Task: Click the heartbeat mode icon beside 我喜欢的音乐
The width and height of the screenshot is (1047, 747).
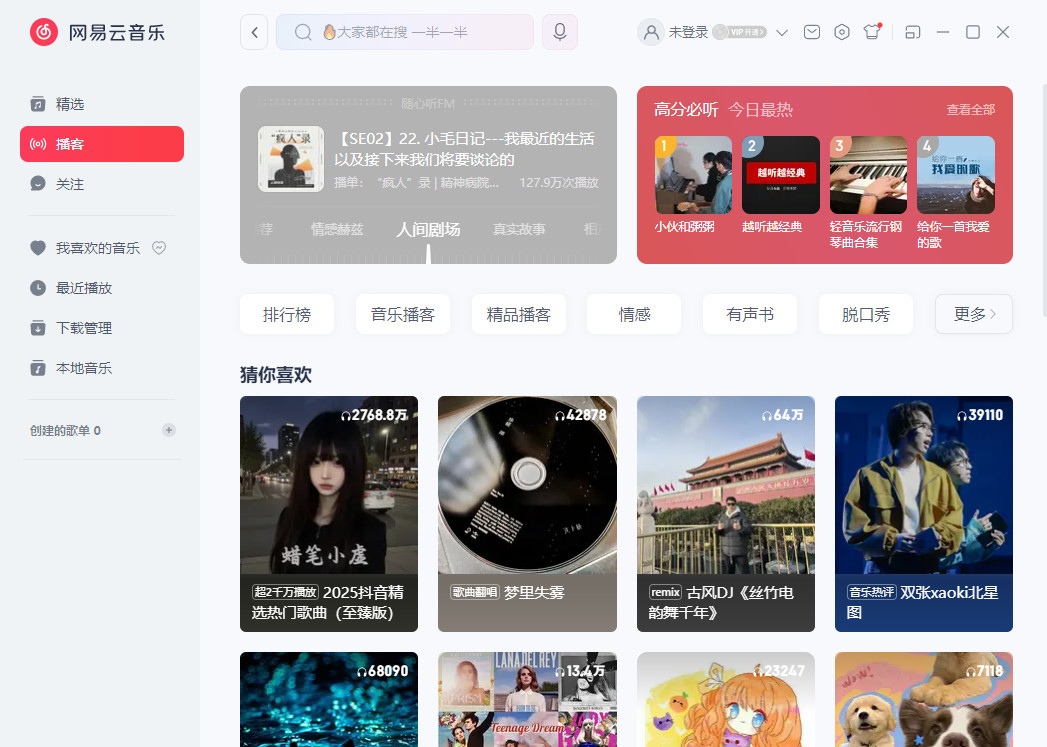Action: pos(158,248)
